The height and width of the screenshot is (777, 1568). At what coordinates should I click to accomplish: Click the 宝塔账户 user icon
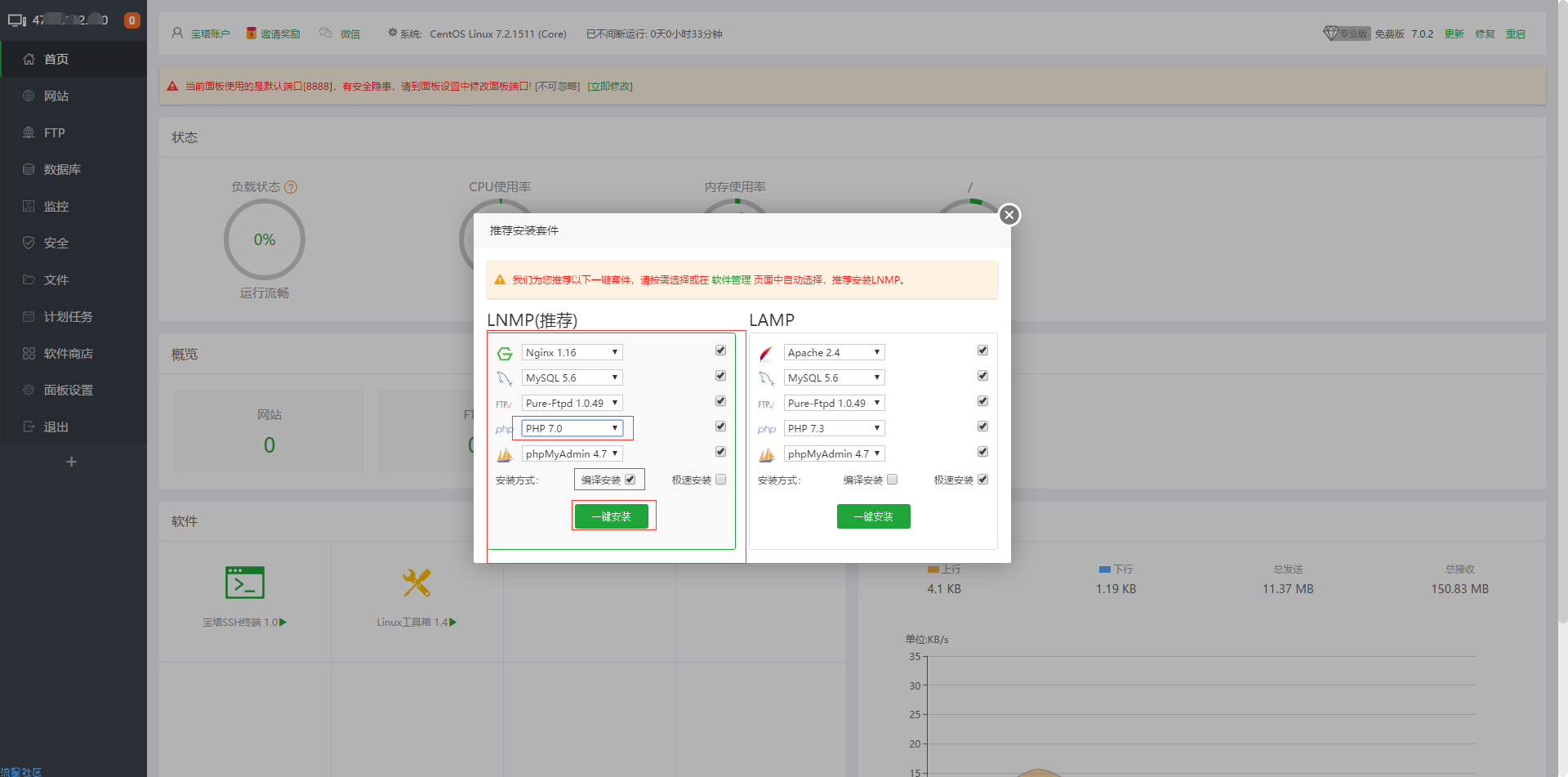coord(177,33)
